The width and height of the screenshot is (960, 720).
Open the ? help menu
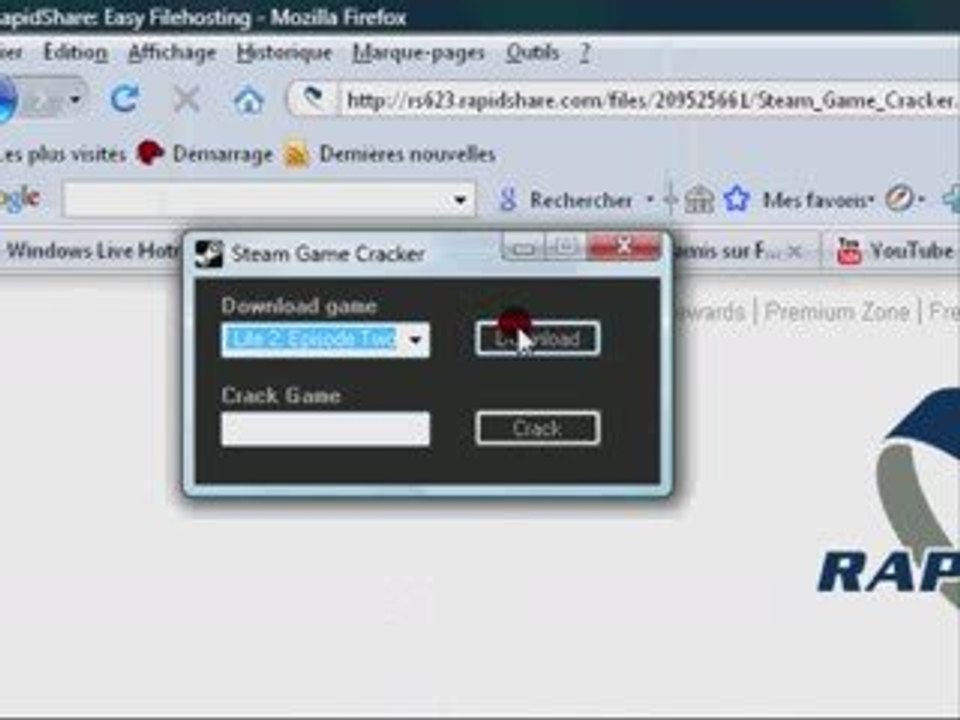(585, 53)
